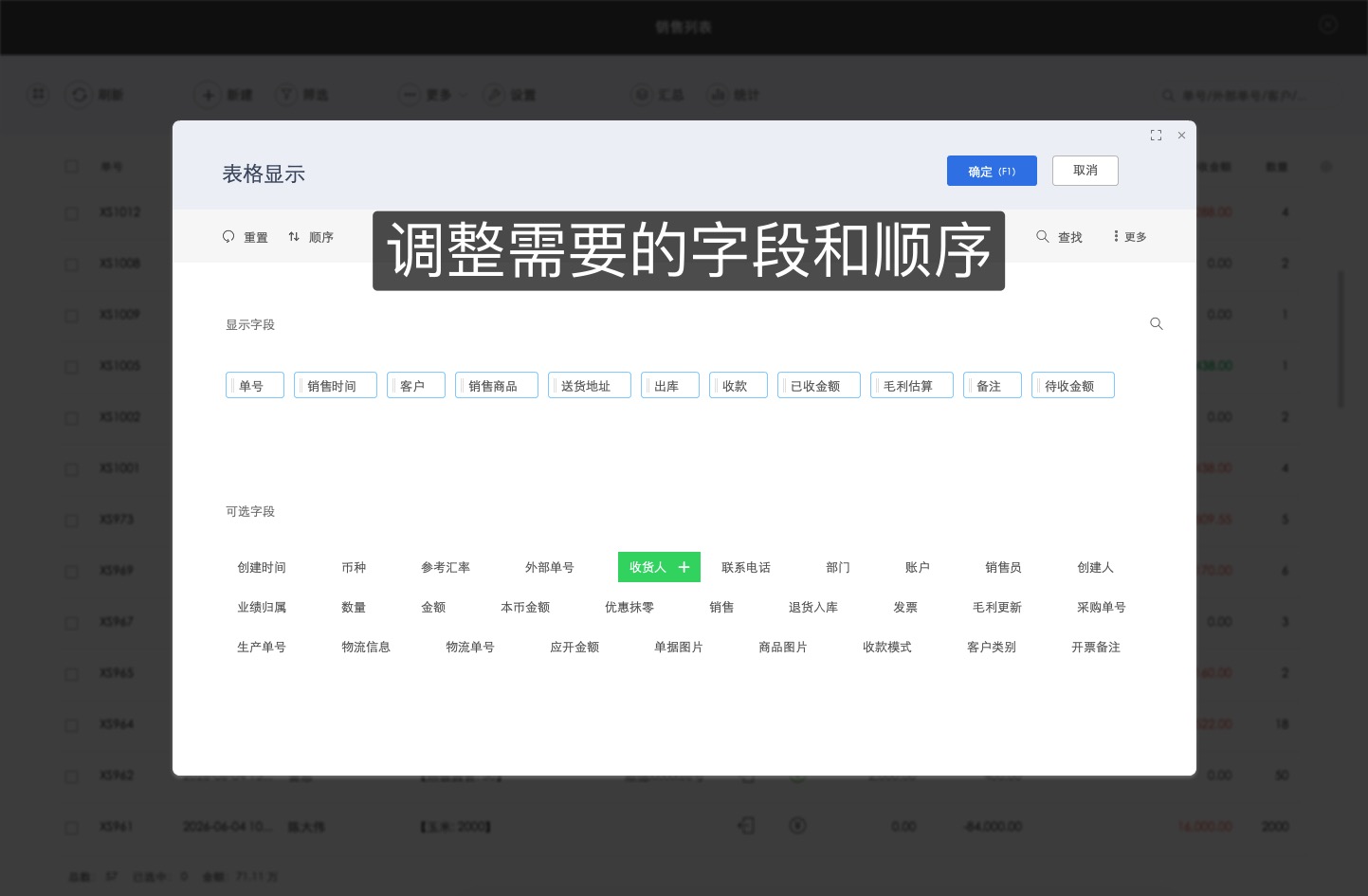Add the 商品图片 optional field
Viewport: 1368px width, 896px height.
click(783, 647)
